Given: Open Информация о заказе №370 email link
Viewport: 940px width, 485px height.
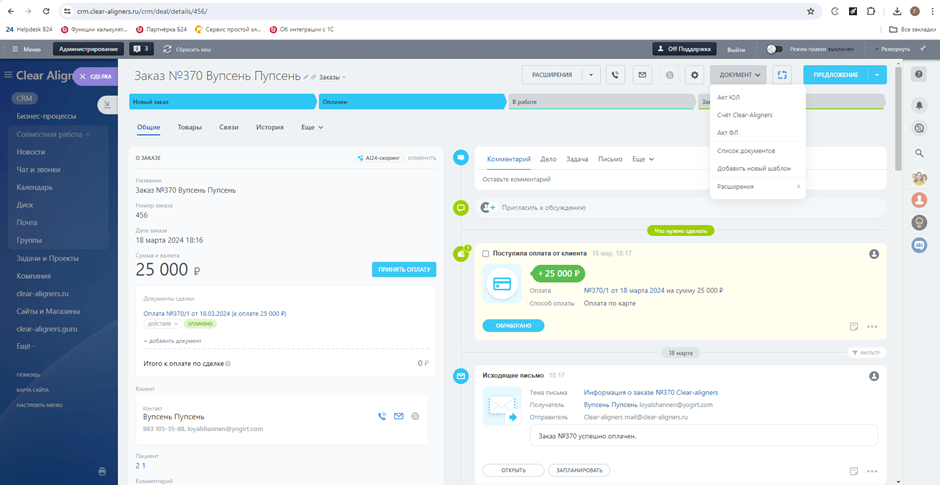Looking at the screenshot, I should pyautogui.click(x=651, y=393).
